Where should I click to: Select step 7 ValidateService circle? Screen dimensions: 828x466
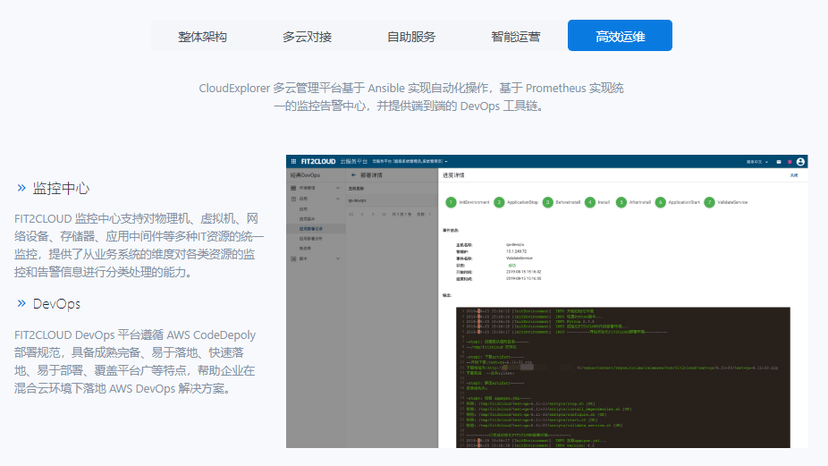pyautogui.click(x=709, y=202)
